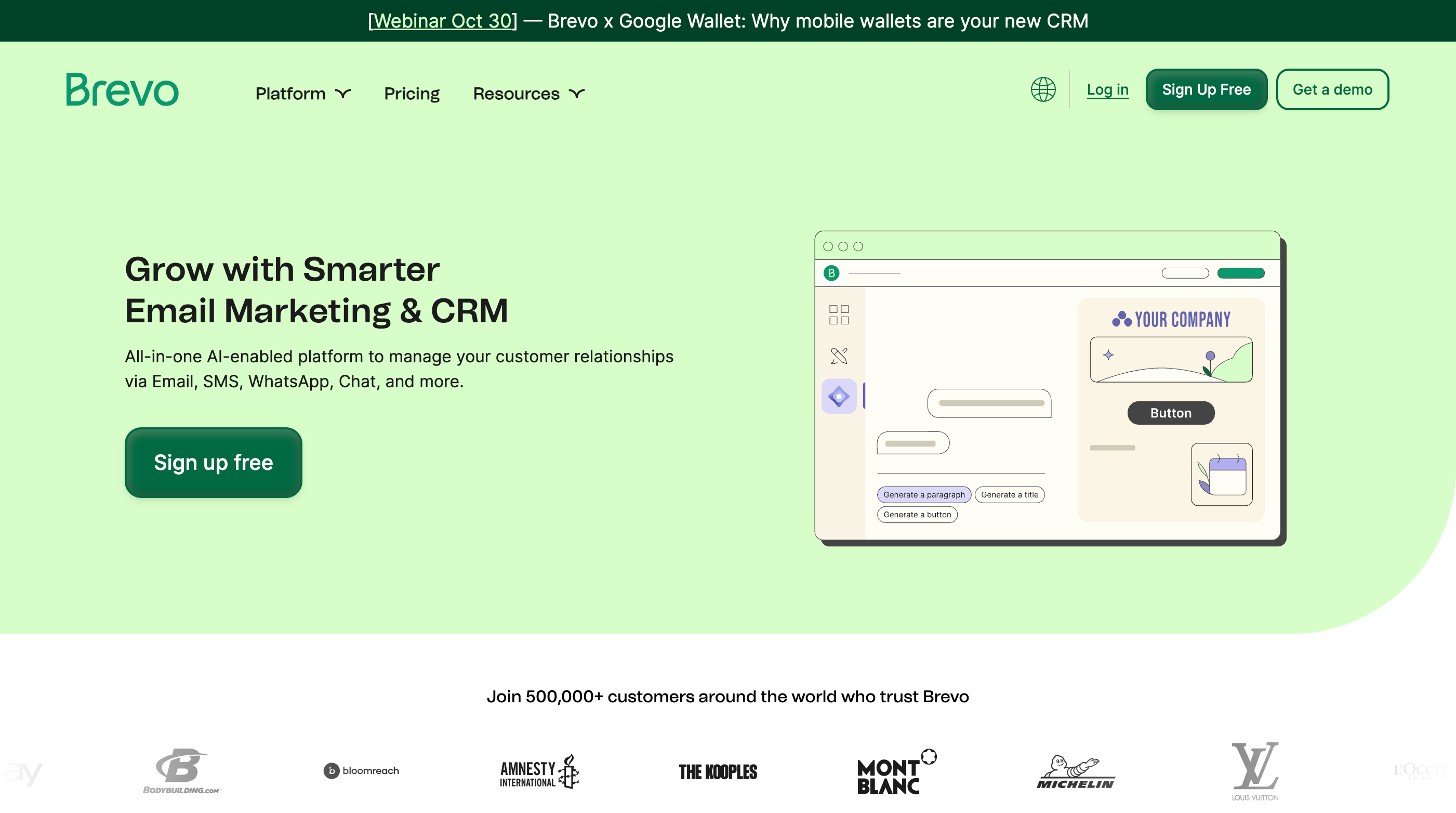The width and height of the screenshot is (1456, 813).
Task: Click the bloomreach logo
Action: click(x=361, y=770)
